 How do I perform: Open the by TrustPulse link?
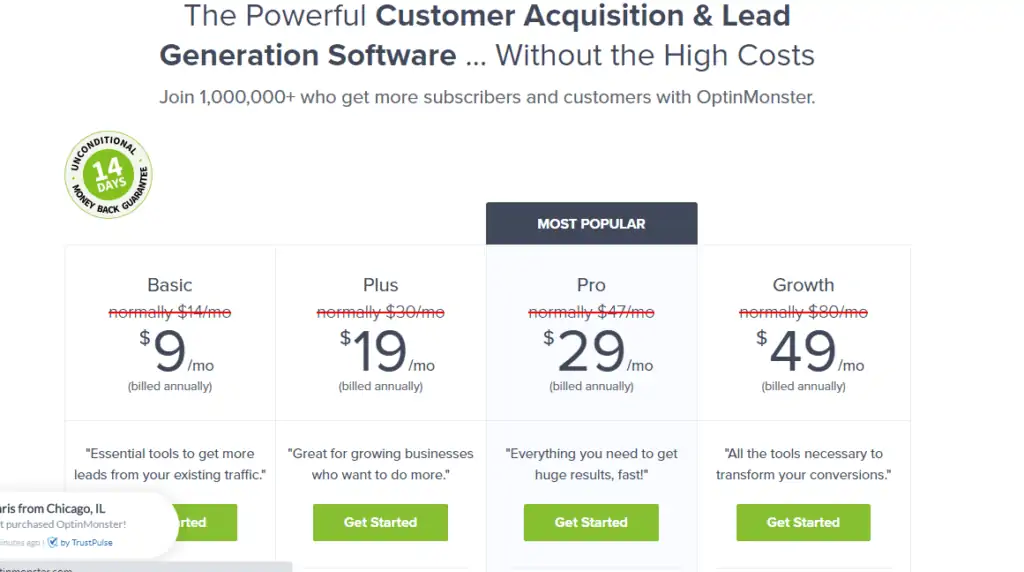86,543
